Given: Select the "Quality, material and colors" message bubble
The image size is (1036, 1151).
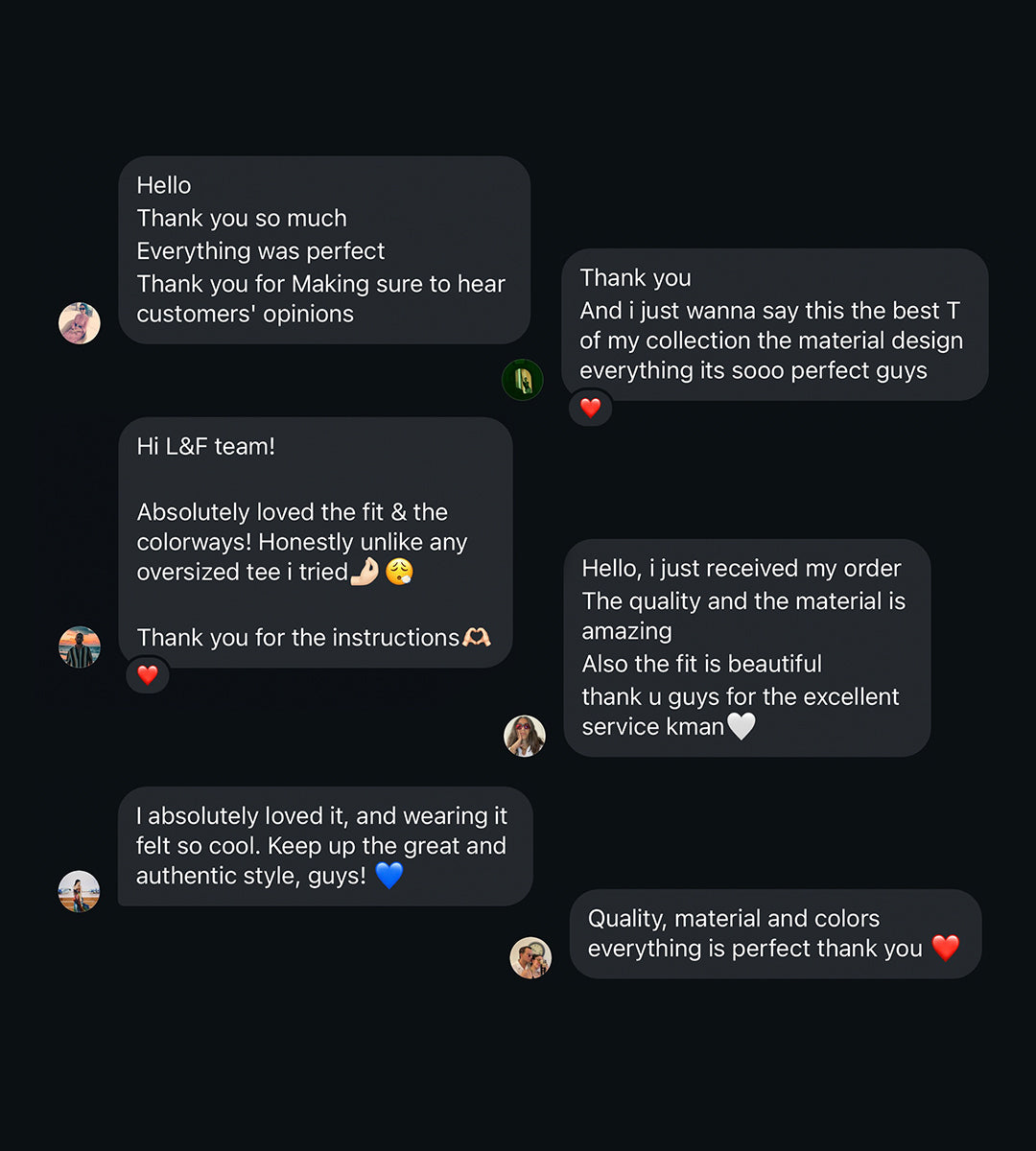Looking at the screenshot, I should tap(773, 933).
